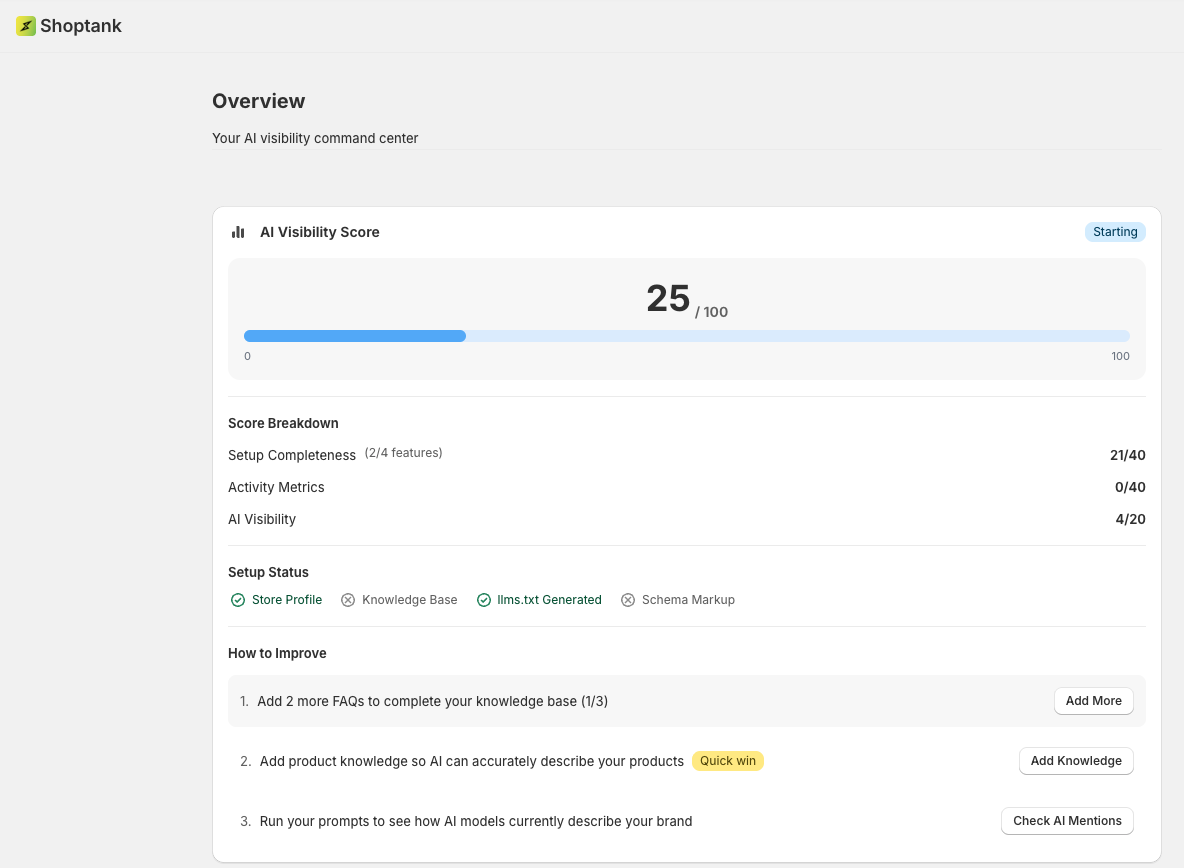1184x868 pixels.
Task: Select the Schema Markup status label
Action: click(688, 600)
